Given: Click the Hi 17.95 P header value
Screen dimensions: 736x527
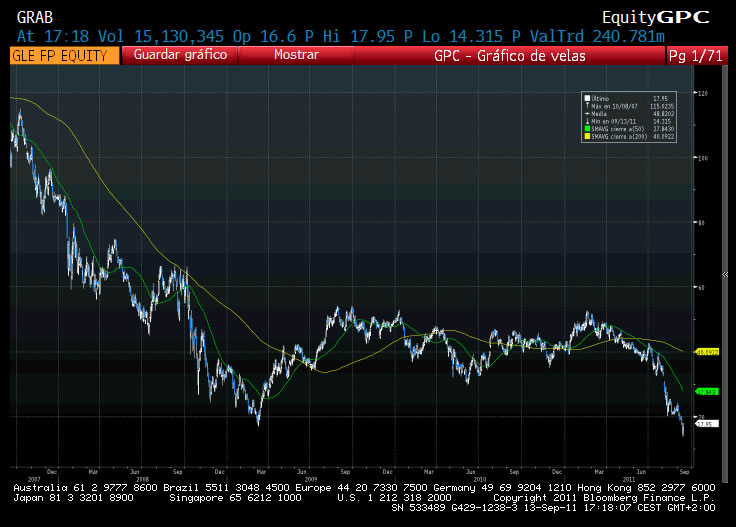Looking at the screenshot, I should click(367, 36).
